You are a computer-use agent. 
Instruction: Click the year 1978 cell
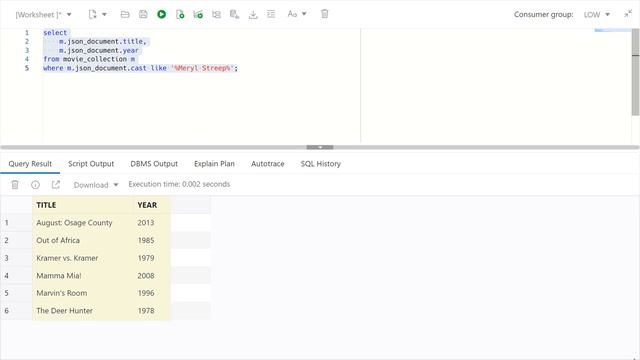(x=152, y=311)
